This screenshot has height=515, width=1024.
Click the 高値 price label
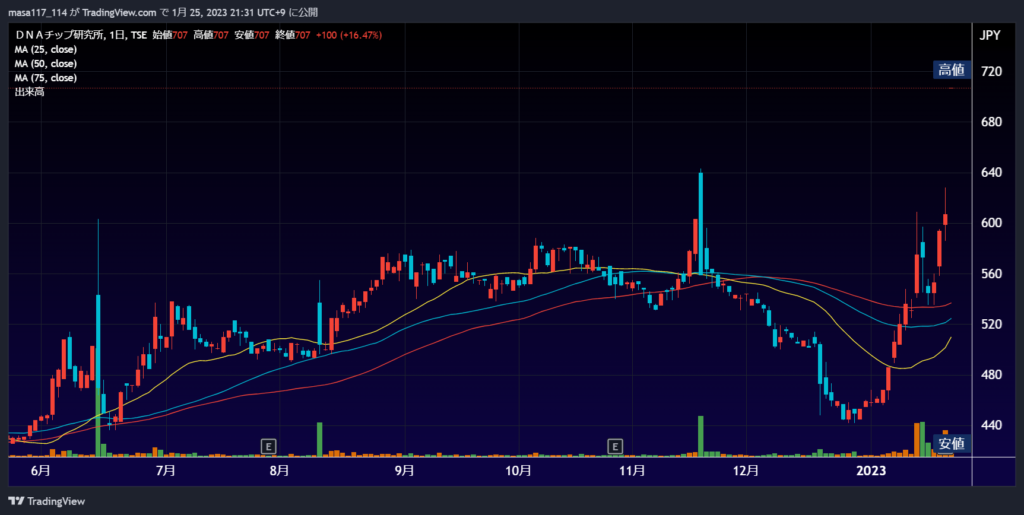pyautogui.click(x=952, y=70)
